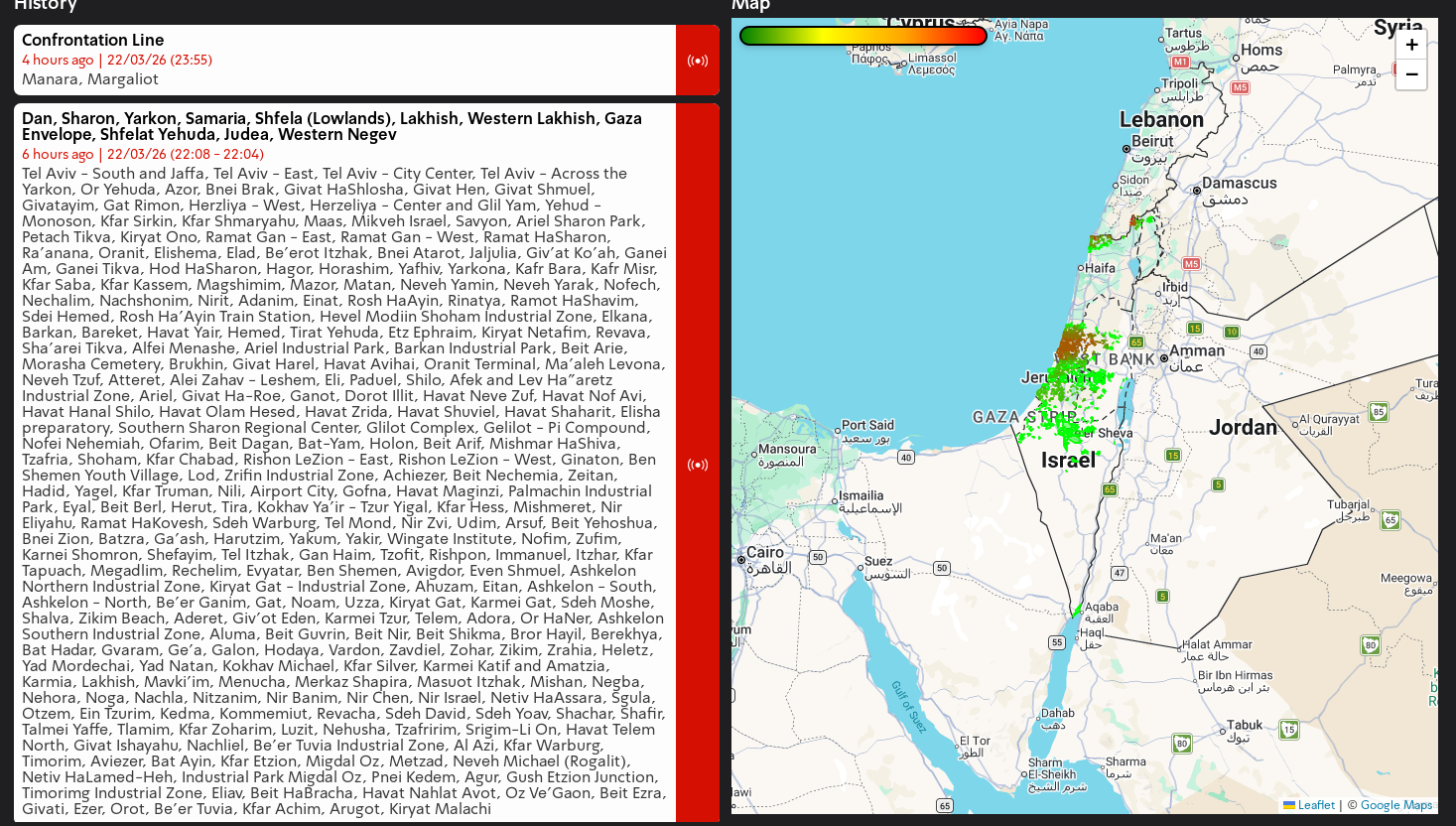This screenshot has height=826, width=1456.
Task: Click the Cairo label on the map
Action: pos(767,560)
